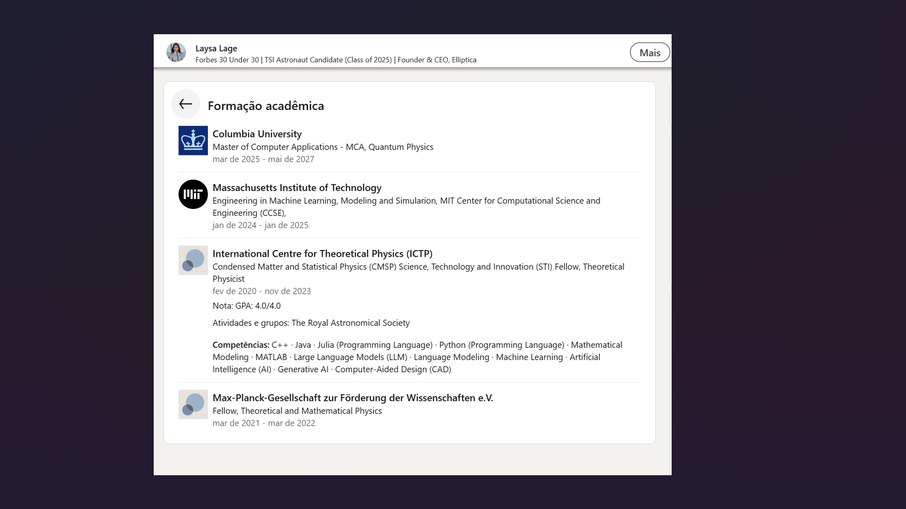The image size is (906, 509).
Task: Click the date mar de 2021 - mar de 2022
Action: (263, 423)
